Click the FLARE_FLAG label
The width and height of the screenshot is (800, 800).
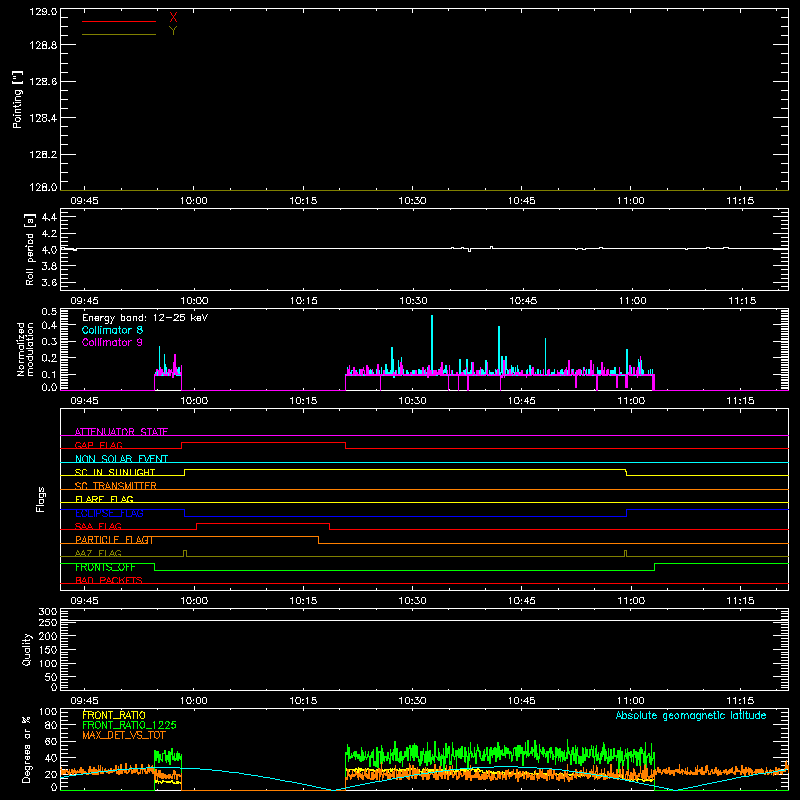[104, 499]
